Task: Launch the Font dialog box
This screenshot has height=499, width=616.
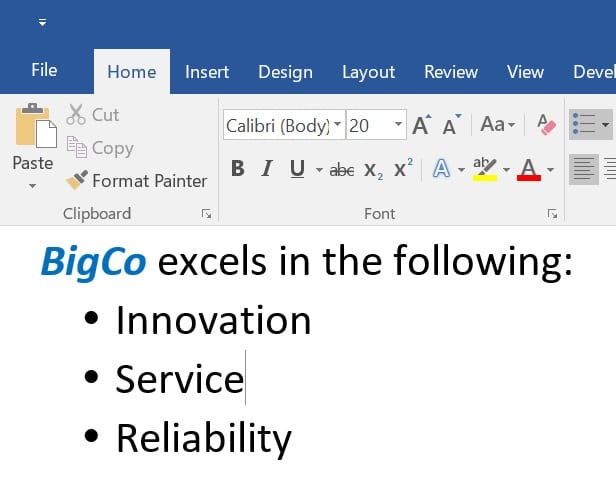Action: point(552,213)
